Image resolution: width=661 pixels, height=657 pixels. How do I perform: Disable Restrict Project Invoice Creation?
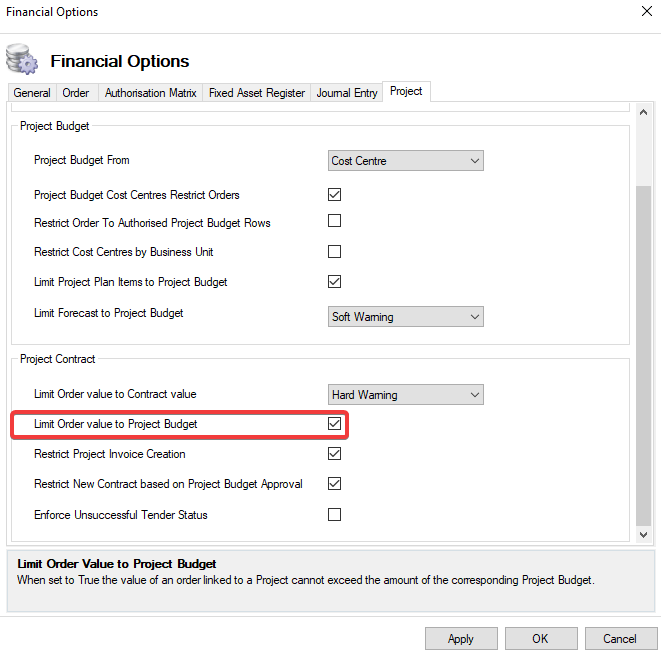tap(335, 454)
